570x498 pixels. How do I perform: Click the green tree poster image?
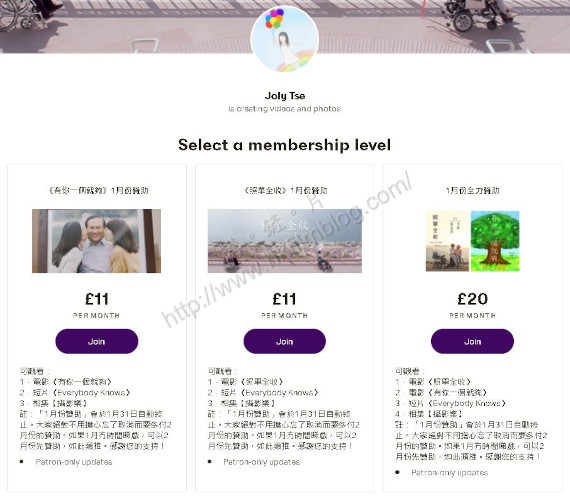point(495,241)
